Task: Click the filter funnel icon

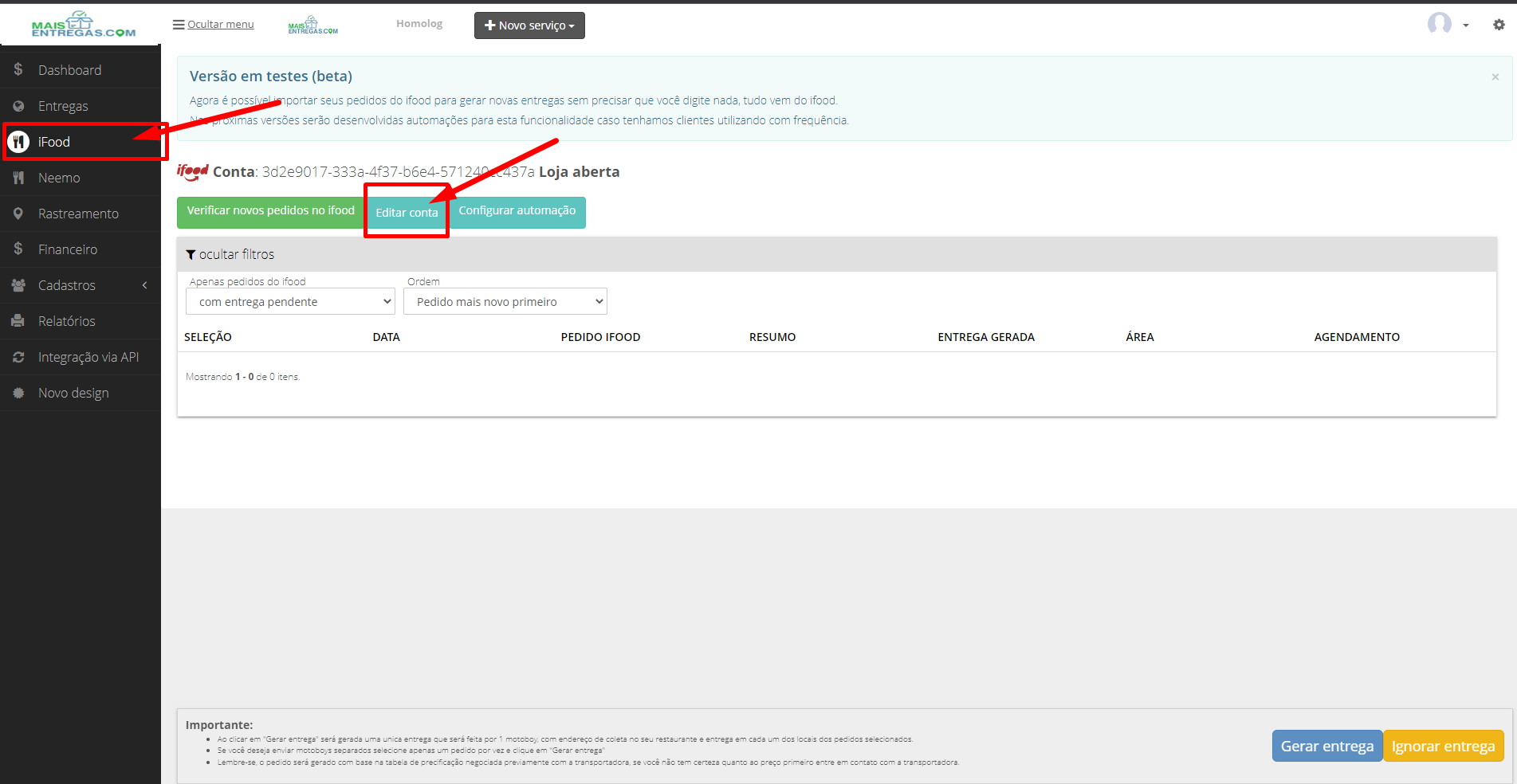Action: (191, 255)
